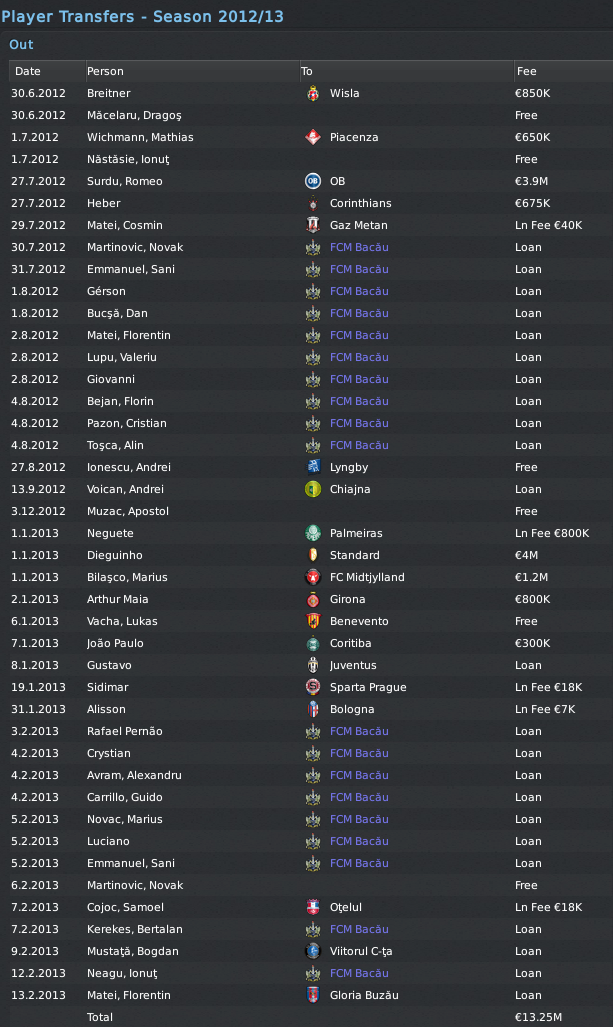Click the Palmeiras green crest icon
The height and width of the screenshot is (1027, 613).
[312, 533]
